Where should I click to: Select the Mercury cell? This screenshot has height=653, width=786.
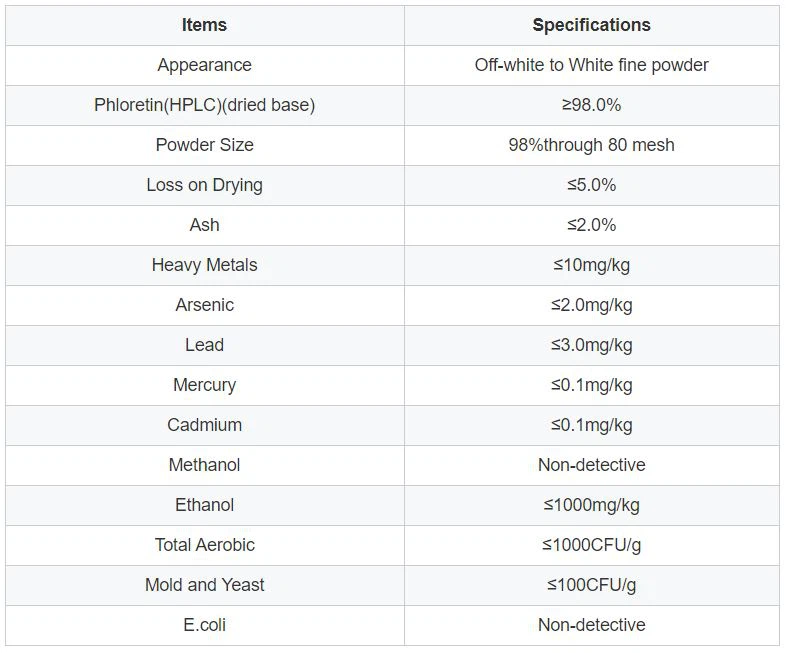[204, 385]
